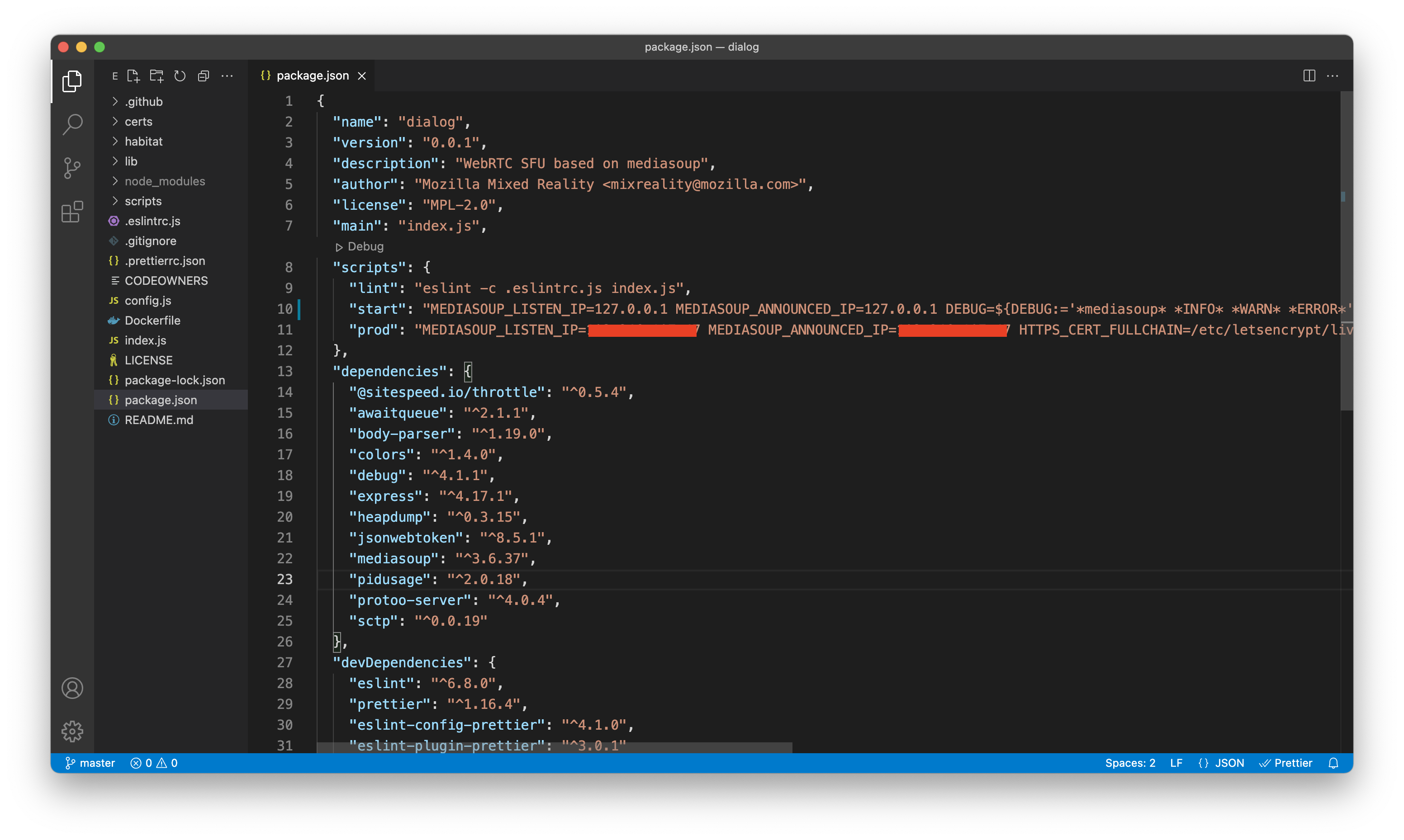Viewport: 1404px width, 840px height.
Task: Close the package.json tab
Action: tap(362, 76)
